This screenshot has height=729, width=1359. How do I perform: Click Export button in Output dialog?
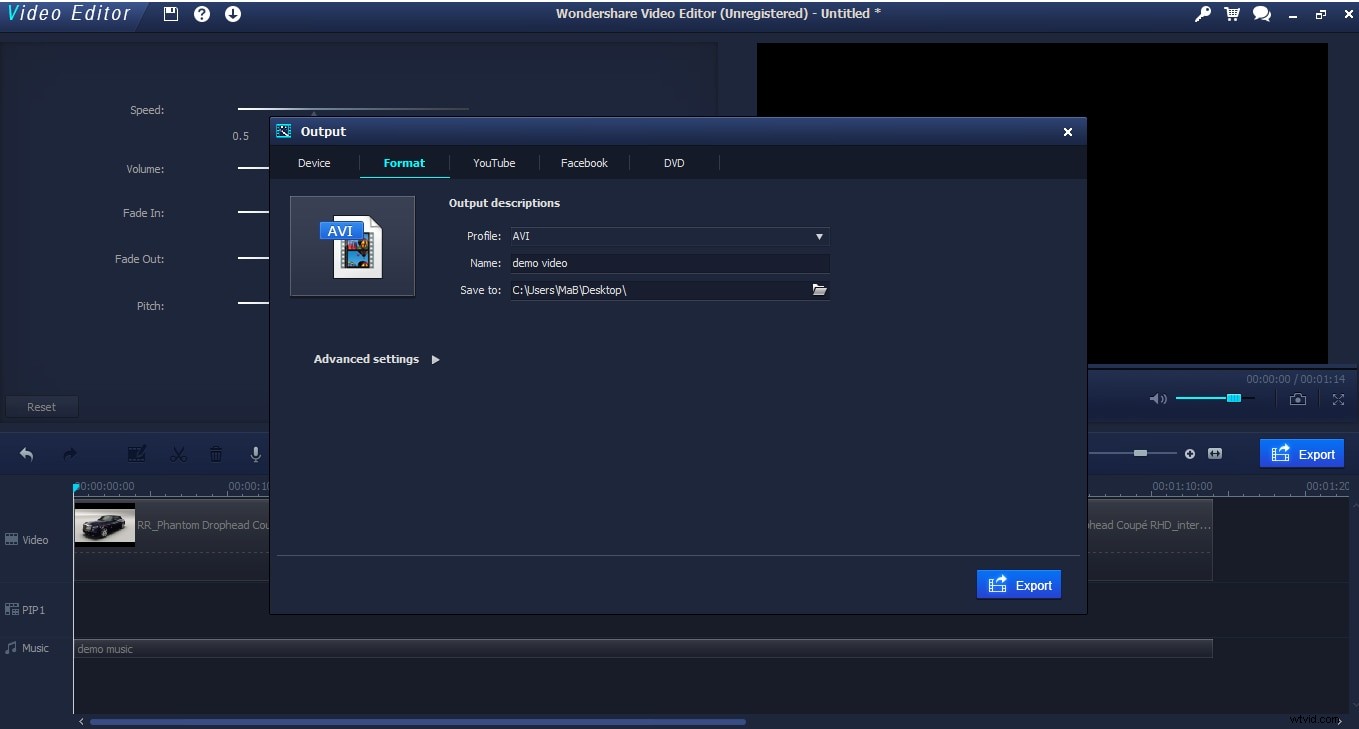(x=1019, y=585)
